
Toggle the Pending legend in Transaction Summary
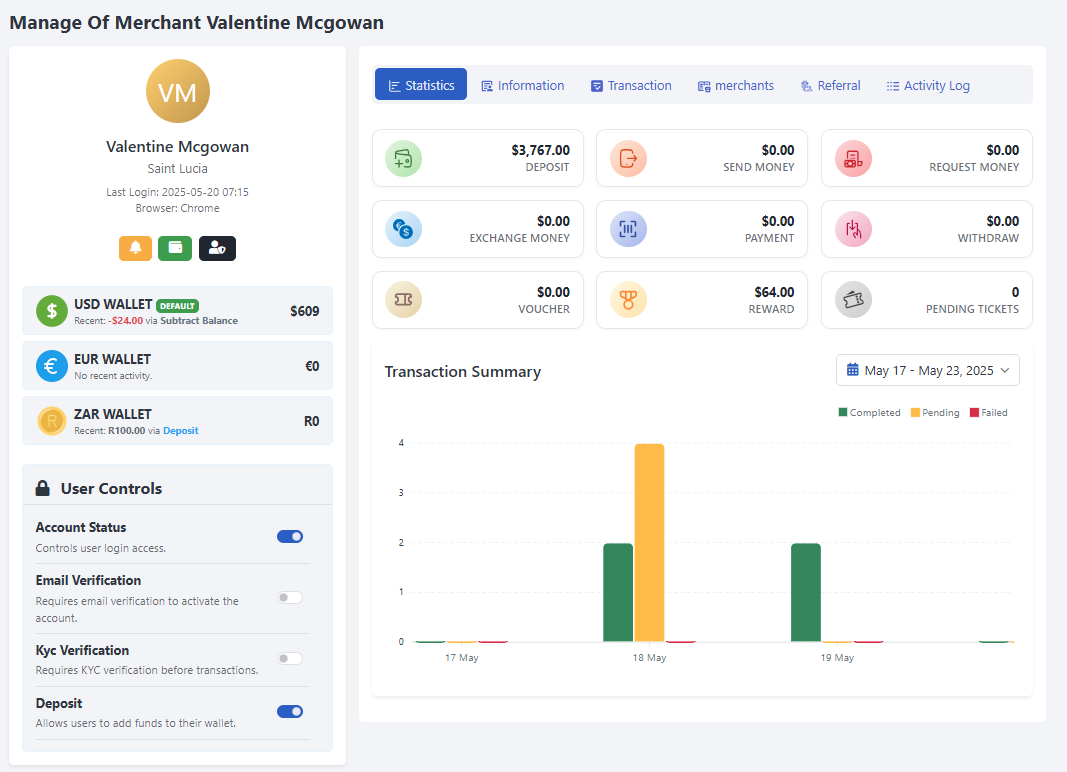[934, 412]
